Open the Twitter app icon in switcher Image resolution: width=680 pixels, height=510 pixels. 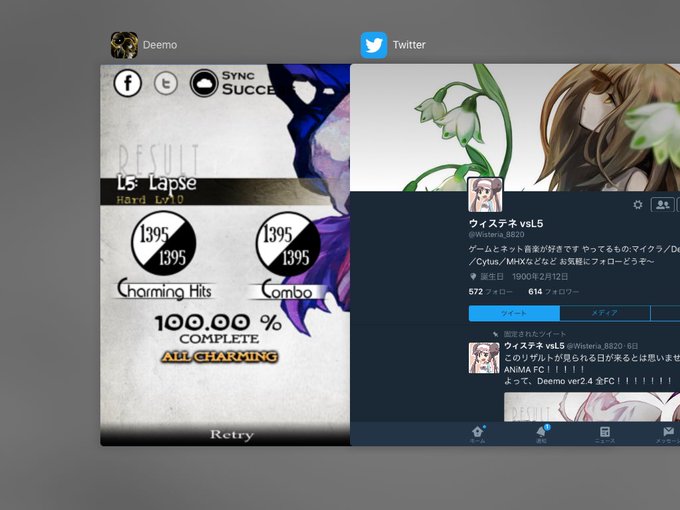click(x=373, y=45)
